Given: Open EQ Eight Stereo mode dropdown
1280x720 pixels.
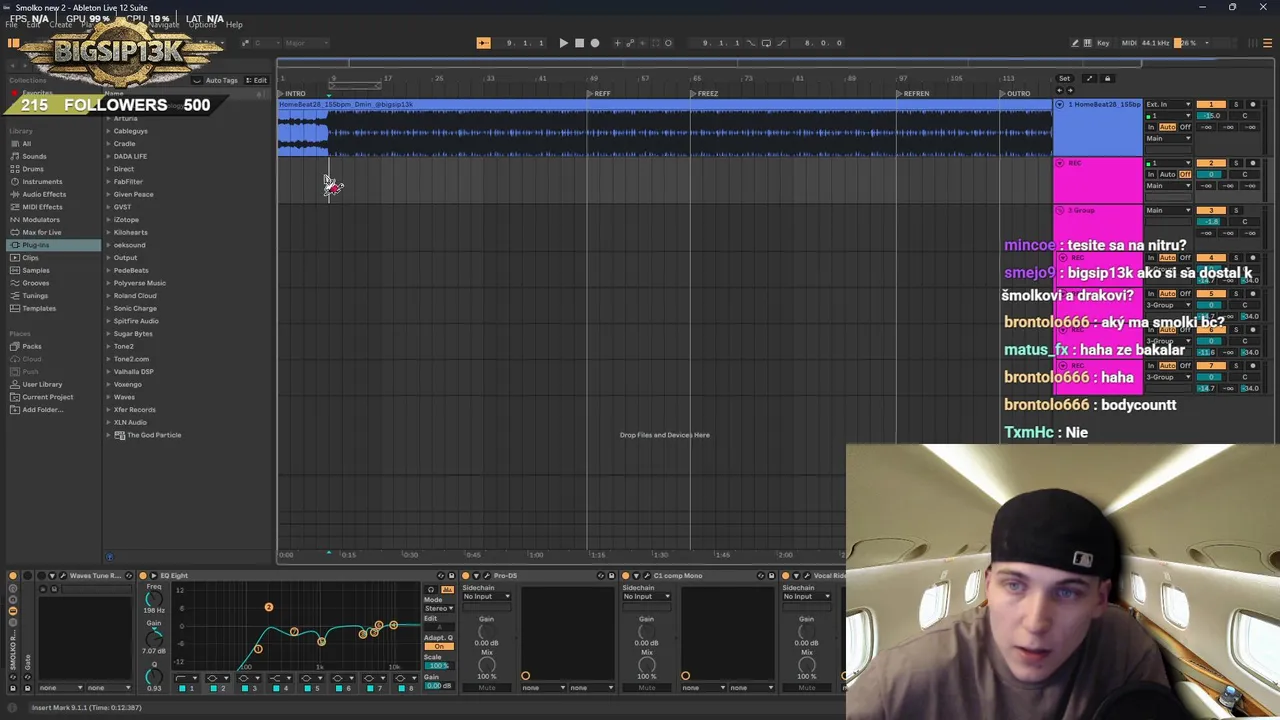Looking at the screenshot, I should click(438, 608).
